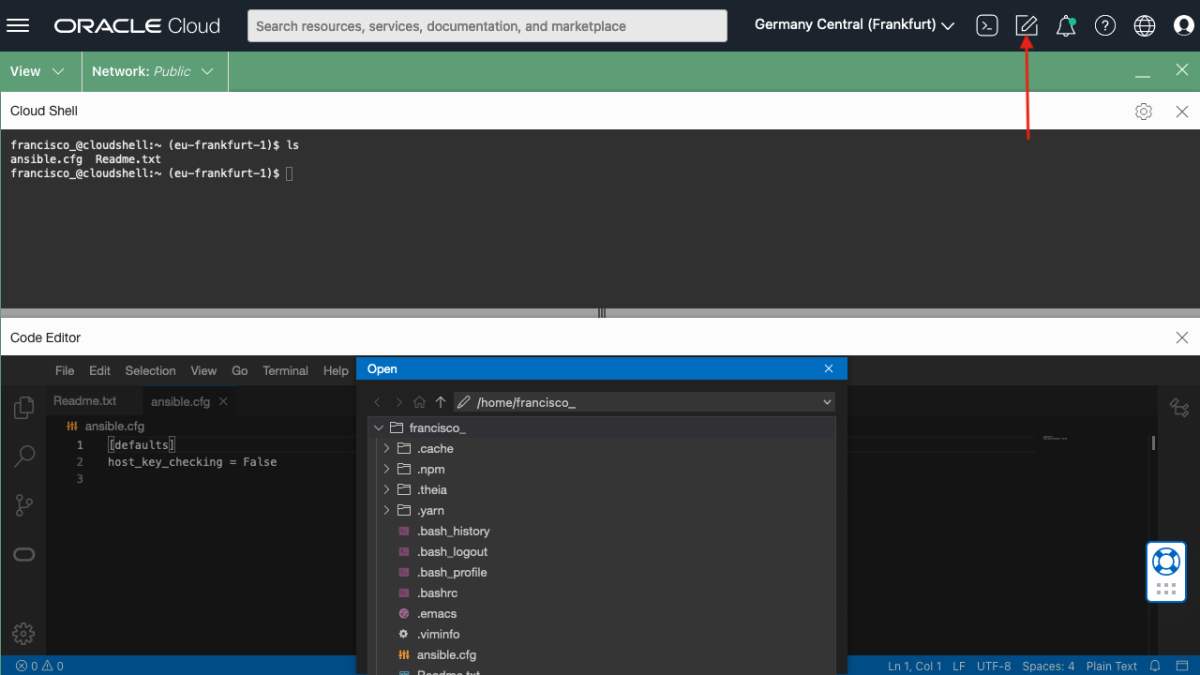The width and height of the screenshot is (1200, 675).
Task: Click the search resources input field
Action: pyautogui.click(x=487, y=25)
